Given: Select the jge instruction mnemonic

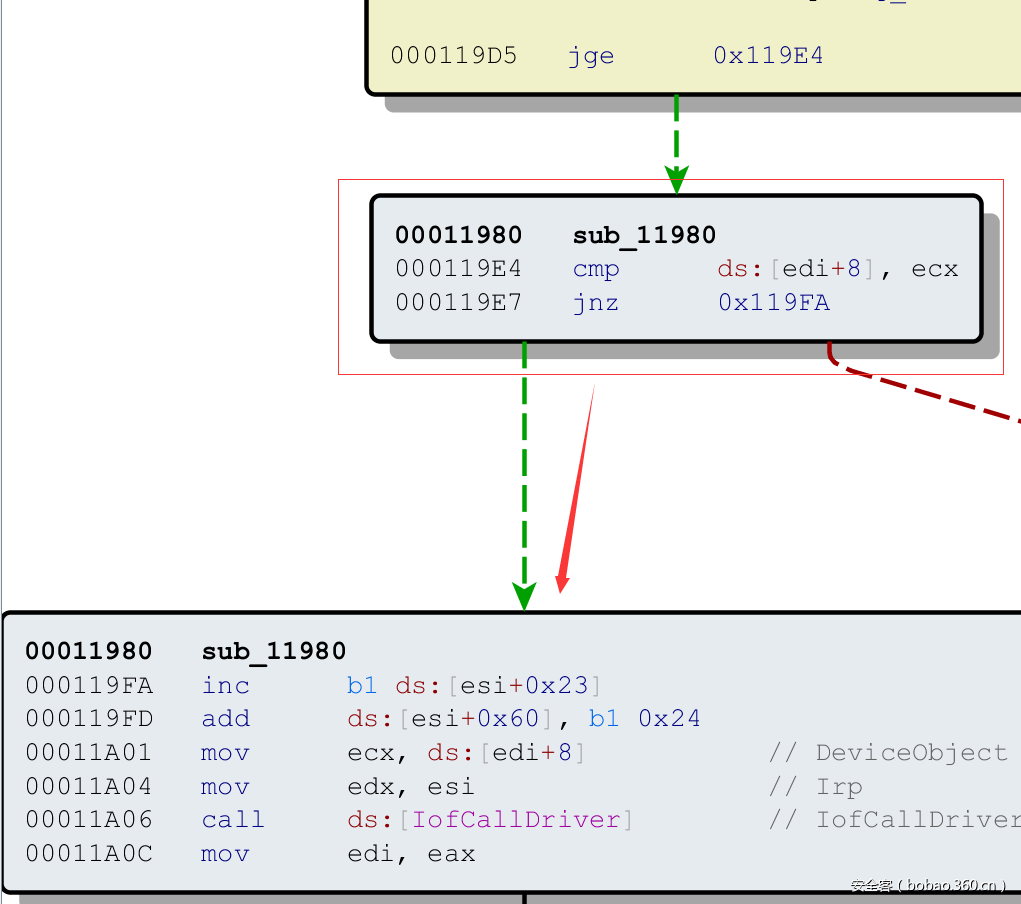Looking at the screenshot, I should point(590,56).
